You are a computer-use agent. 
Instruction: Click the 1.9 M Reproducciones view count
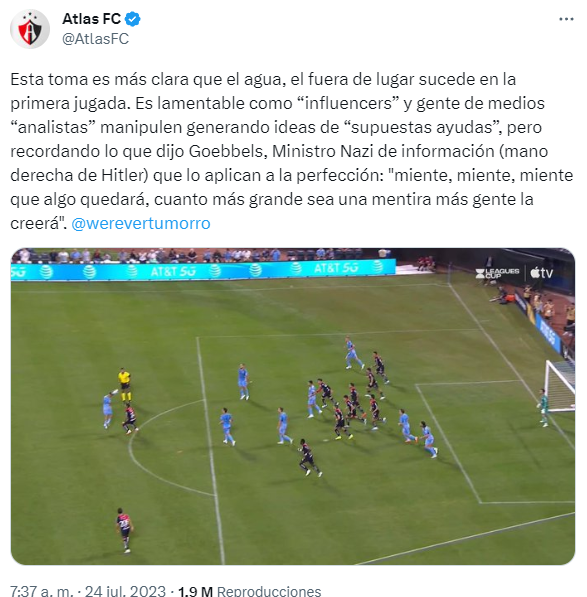click(x=250, y=591)
